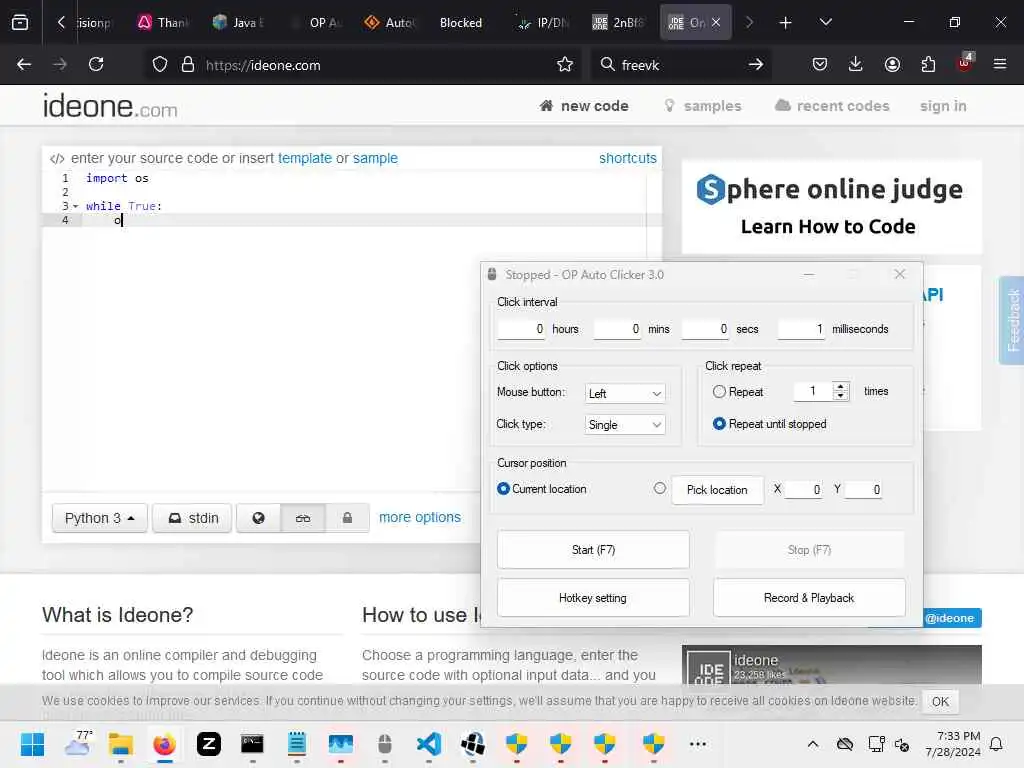Switch to the Blocked tab

pyautogui.click(x=460, y=23)
